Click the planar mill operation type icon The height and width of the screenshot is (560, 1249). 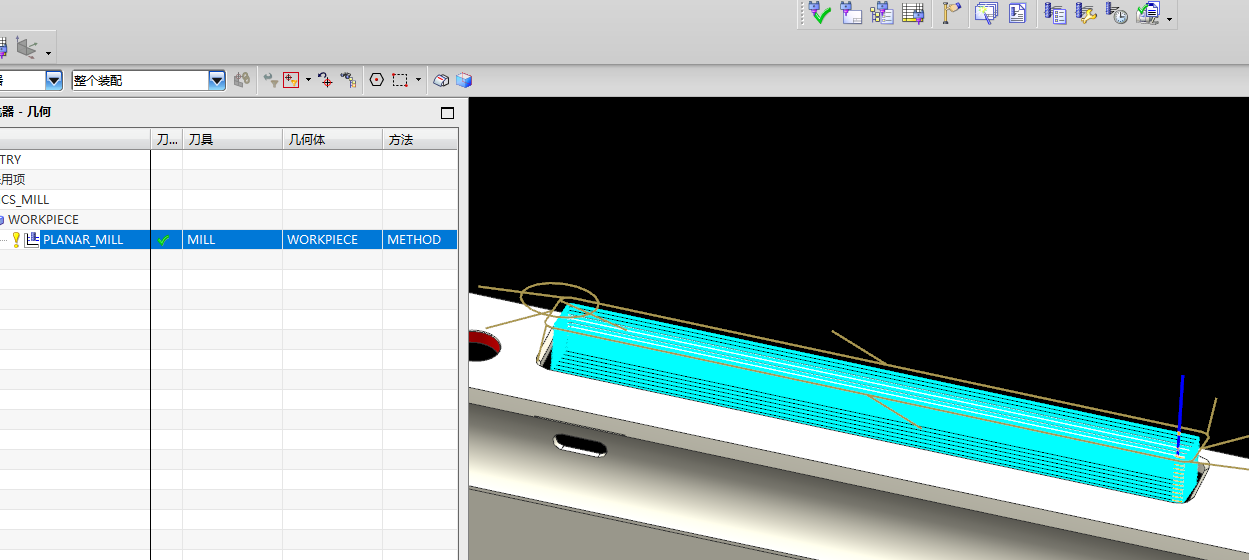(32, 239)
